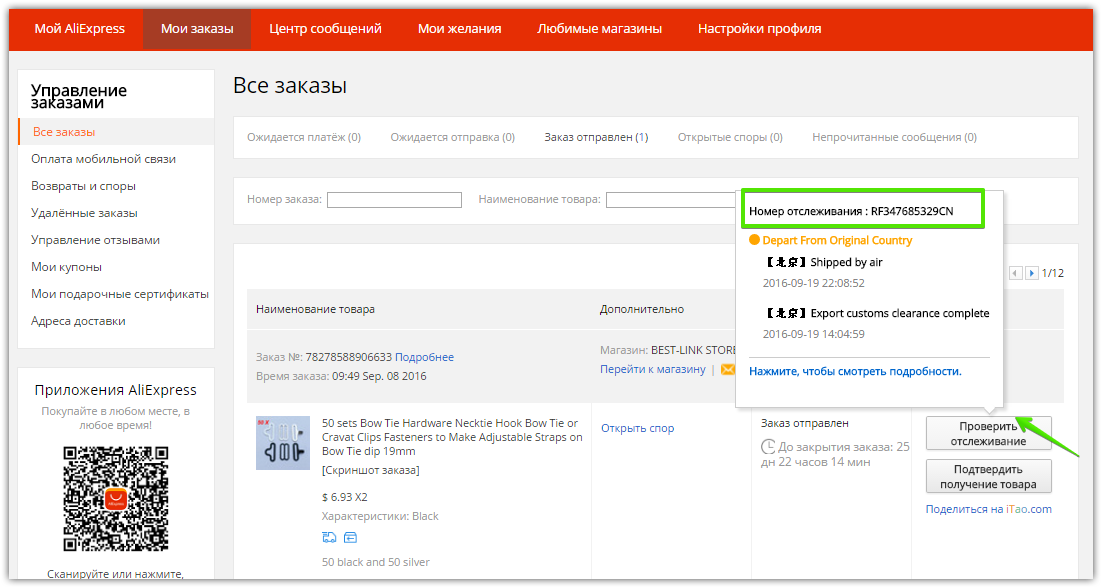Open Возвраты и споры

[x=83, y=186]
